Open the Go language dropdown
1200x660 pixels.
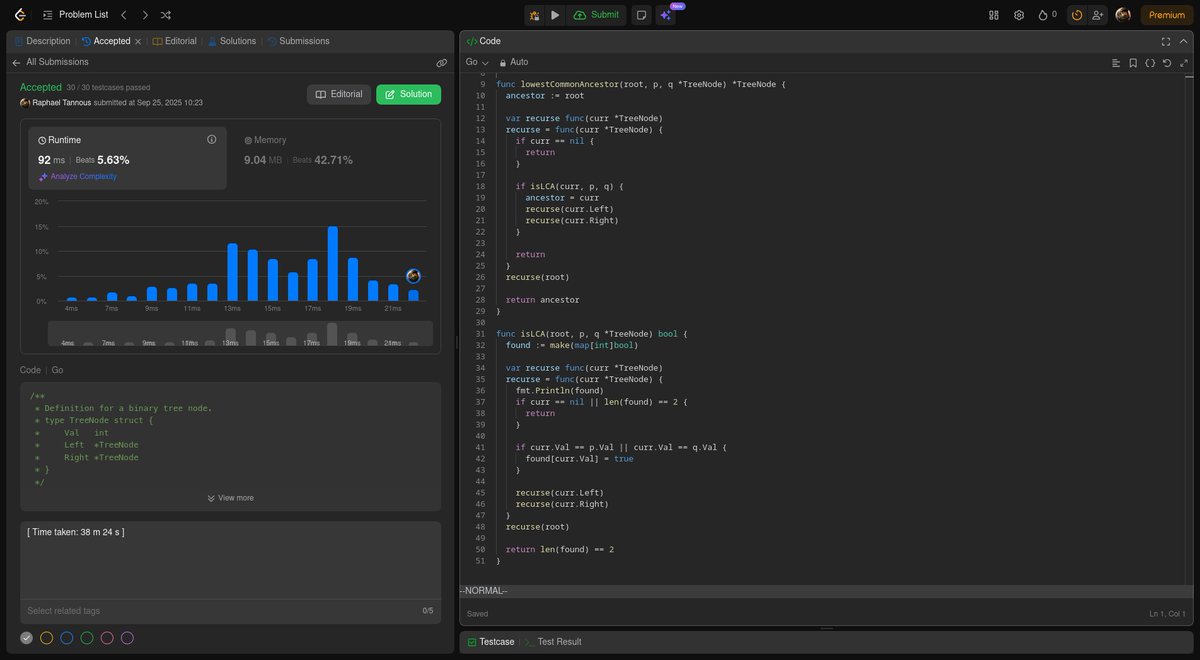pyautogui.click(x=477, y=62)
